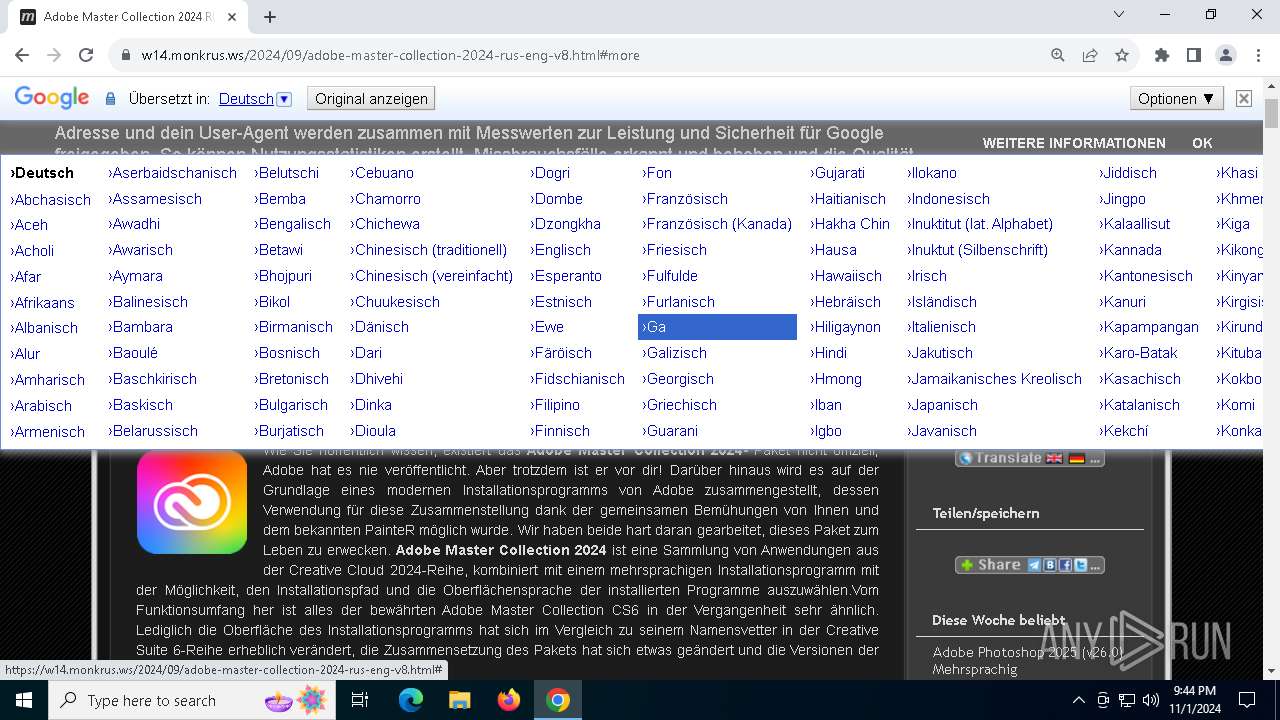
Task: Launch Microsoft Edge from taskbar
Action: click(411, 700)
